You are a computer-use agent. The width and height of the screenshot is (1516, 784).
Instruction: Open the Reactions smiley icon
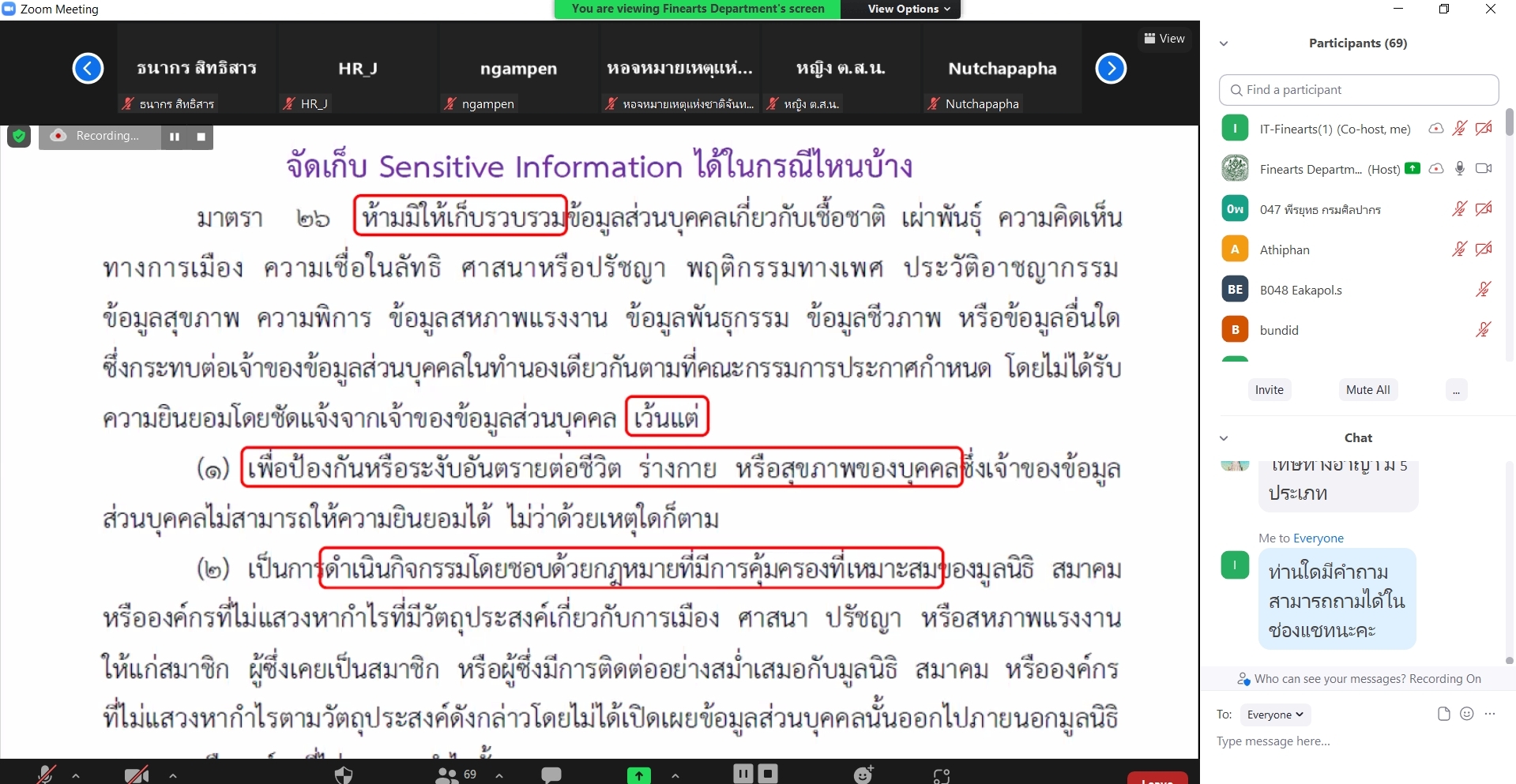(x=863, y=775)
